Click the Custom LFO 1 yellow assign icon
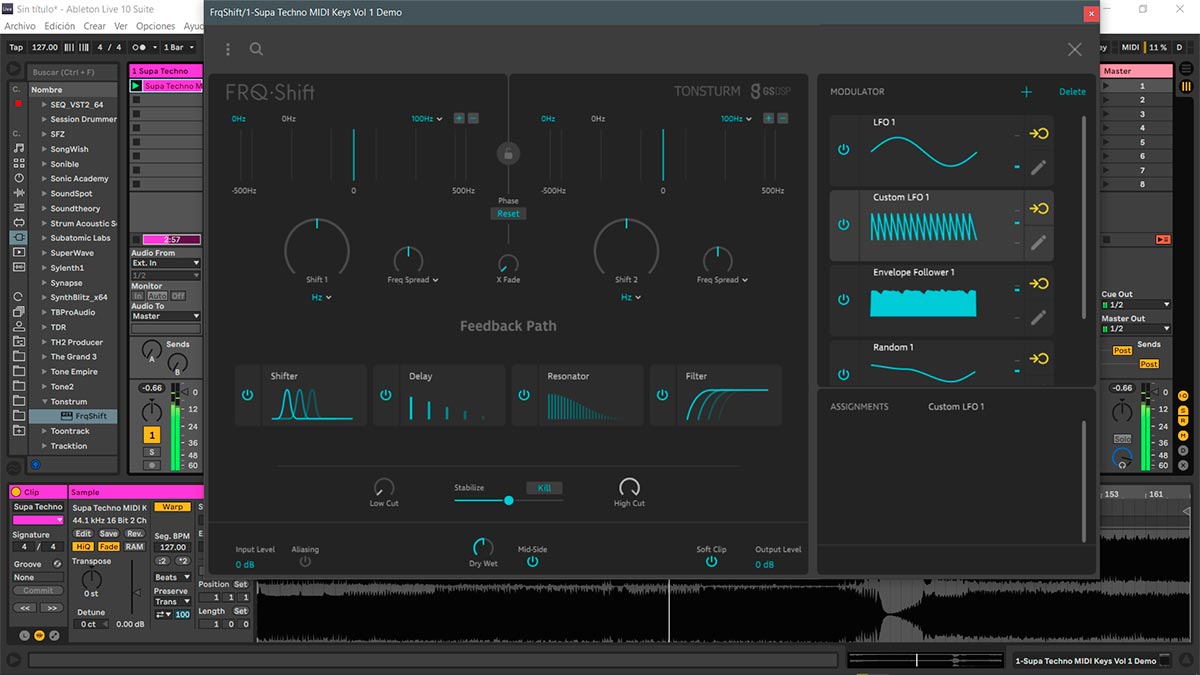This screenshot has height=675, width=1200. point(1039,209)
